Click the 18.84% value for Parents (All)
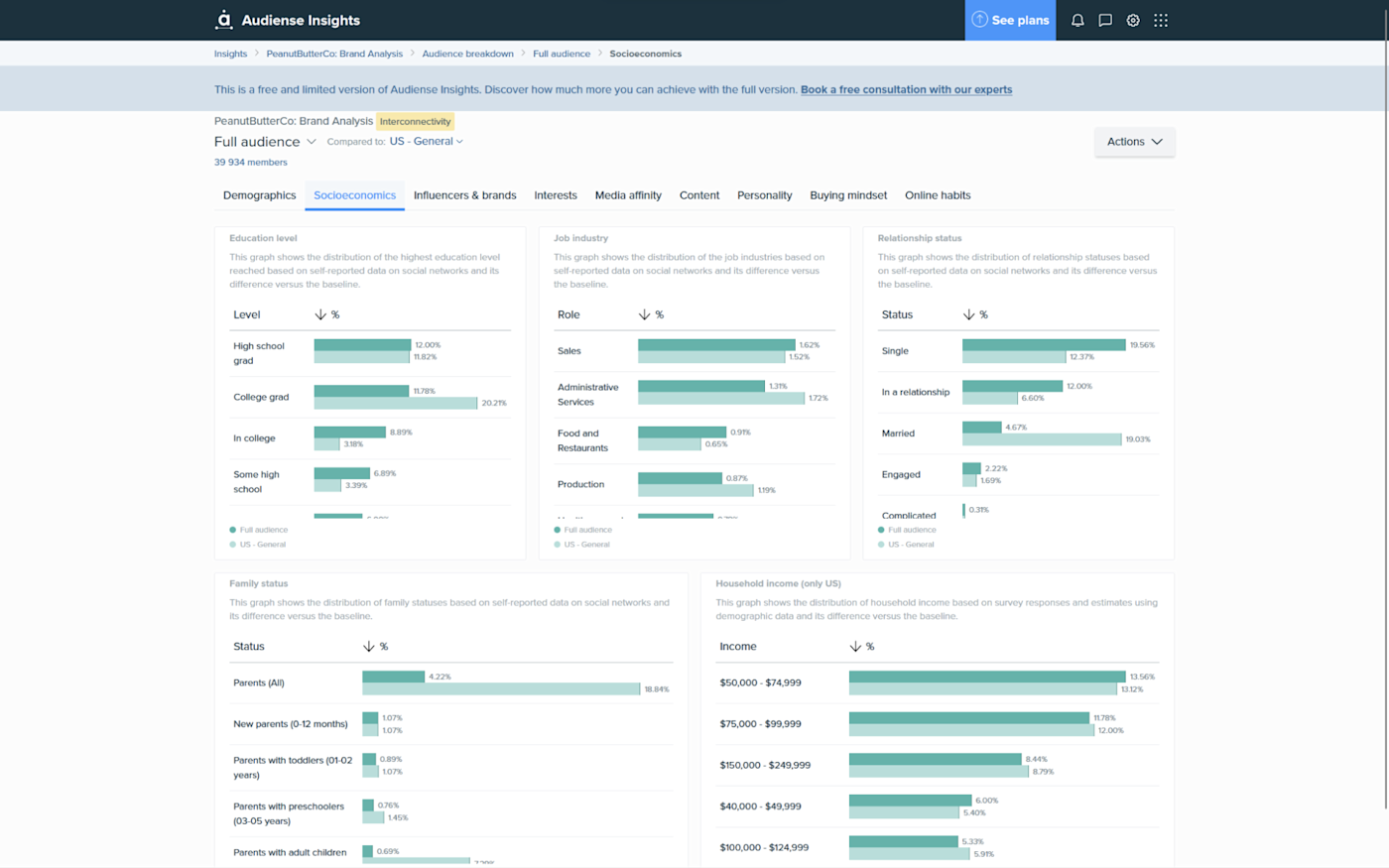Image resolution: width=1389 pixels, height=868 pixels. (x=657, y=689)
